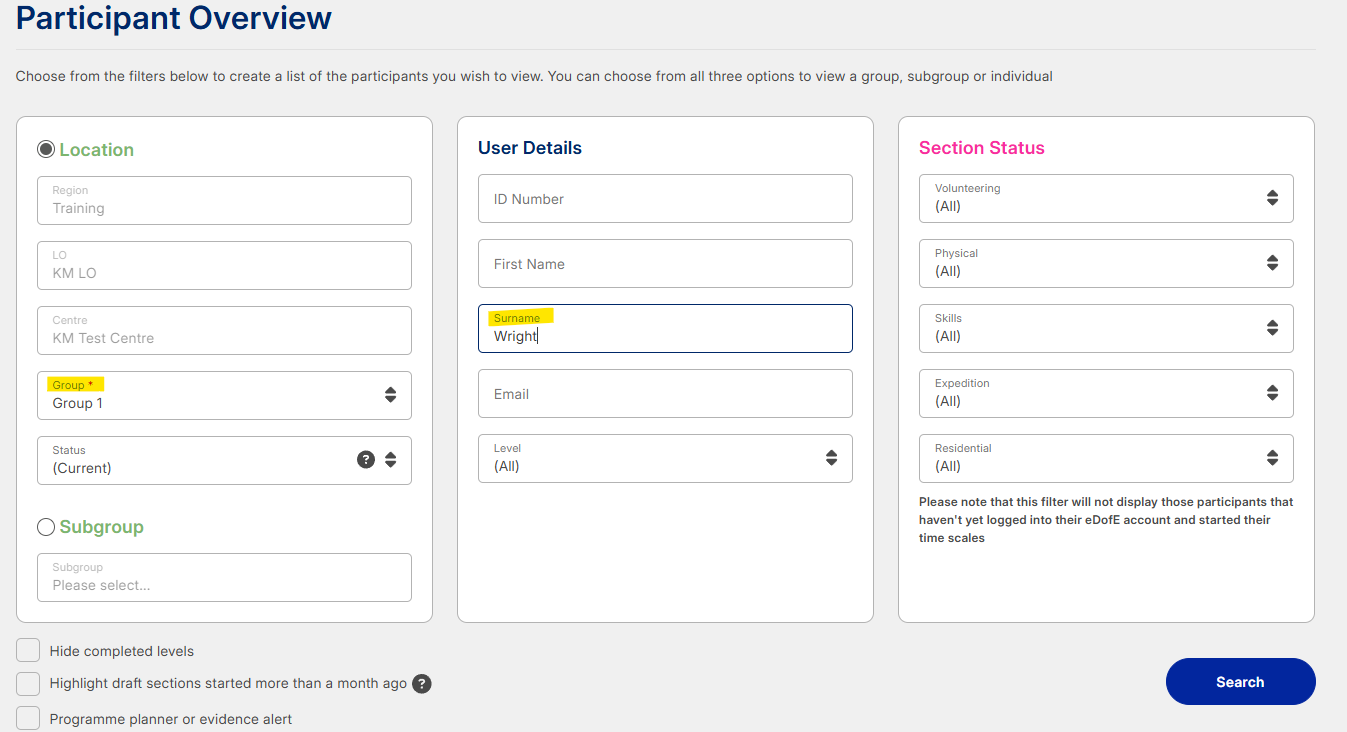Open the Expedition section status dropdown
Screen dimensions: 1347x732
tap(1106, 393)
